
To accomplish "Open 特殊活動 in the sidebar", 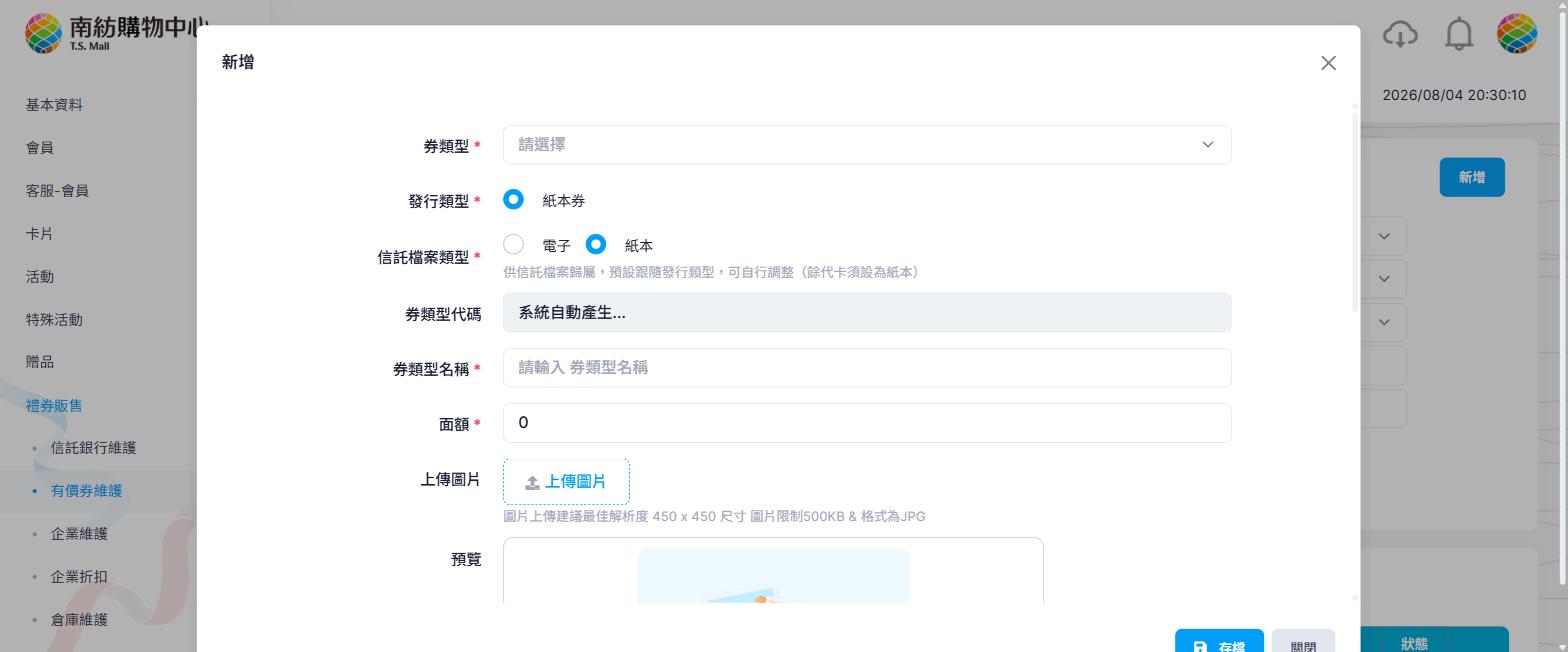I will point(54,320).
